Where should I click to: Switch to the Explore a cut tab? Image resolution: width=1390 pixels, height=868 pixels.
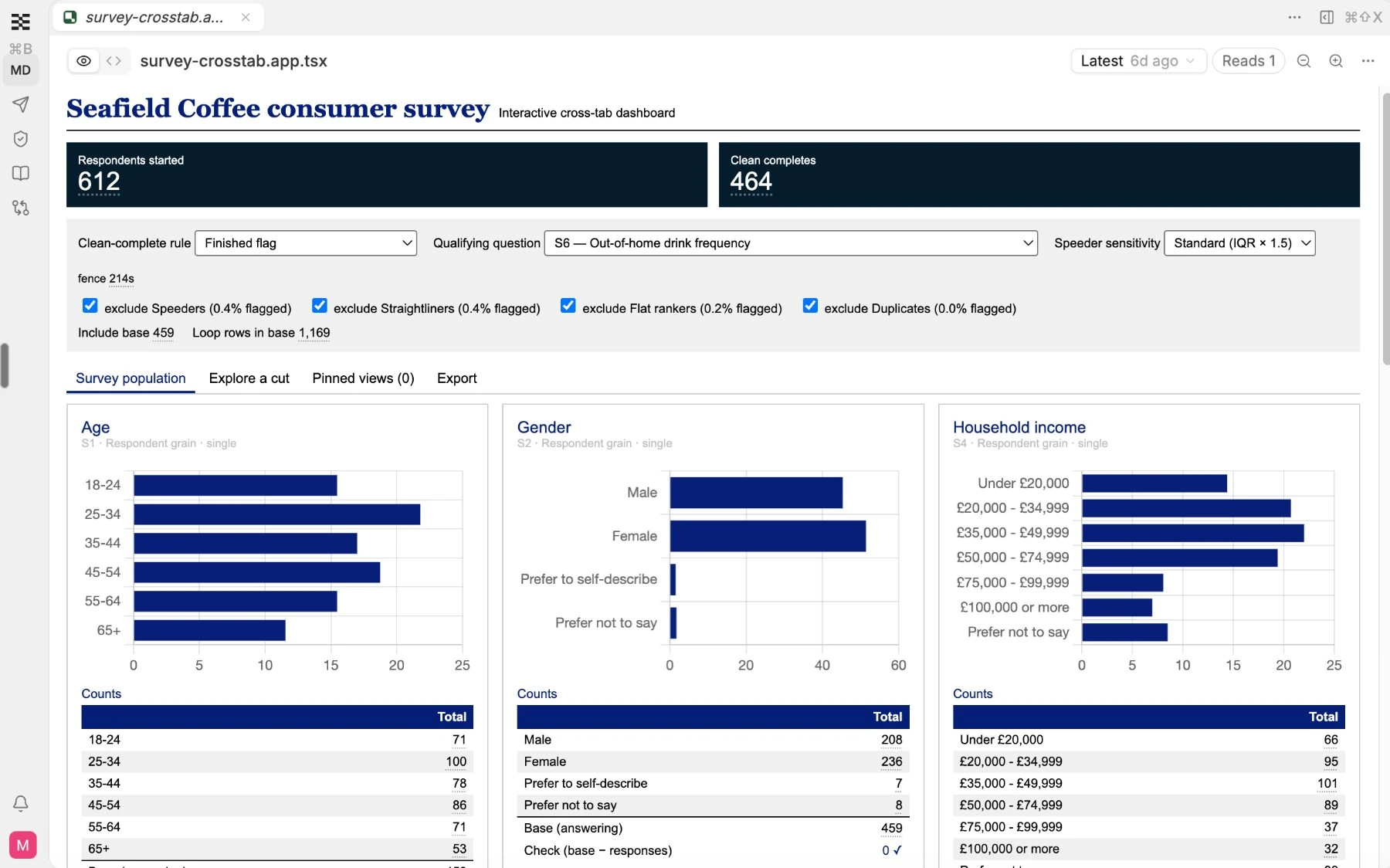pyautogui.click(x=249, y=378)
